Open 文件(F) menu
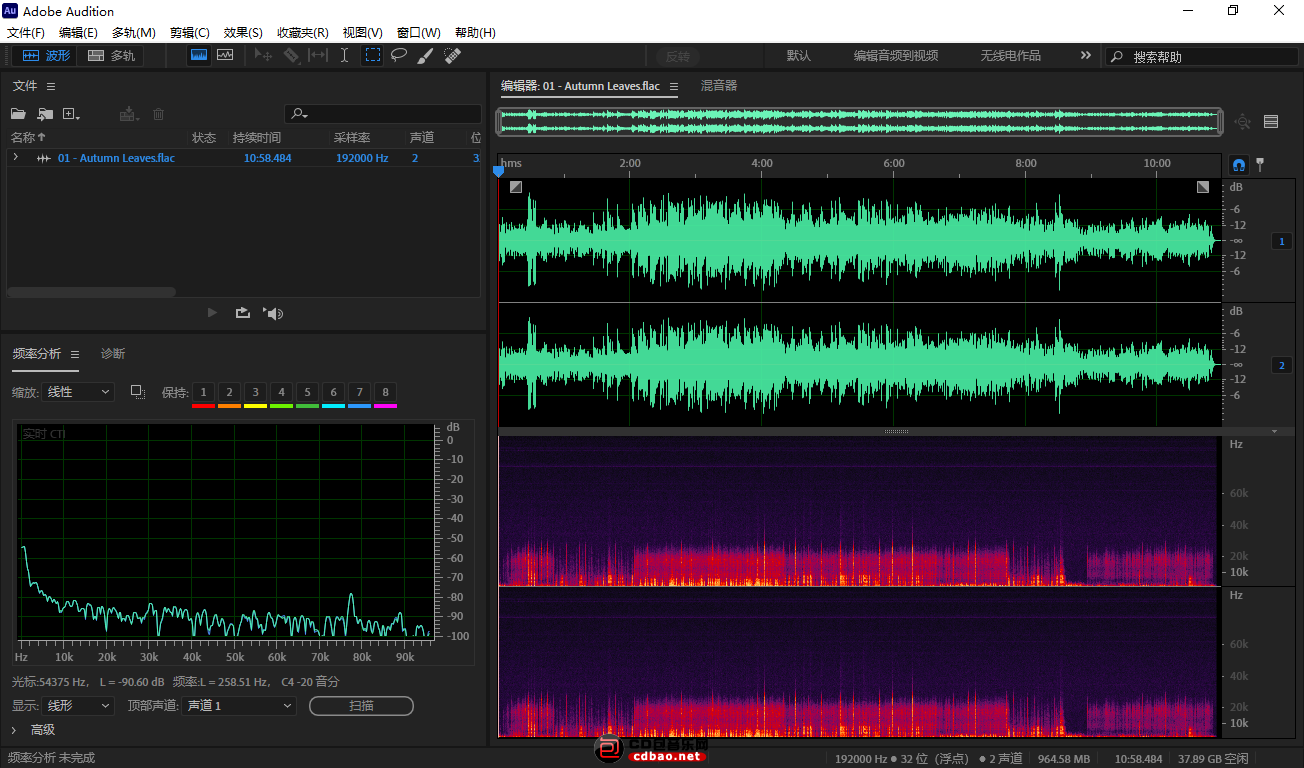The height and width of the screenshot is (768, 1304). (x=26, y=33)
